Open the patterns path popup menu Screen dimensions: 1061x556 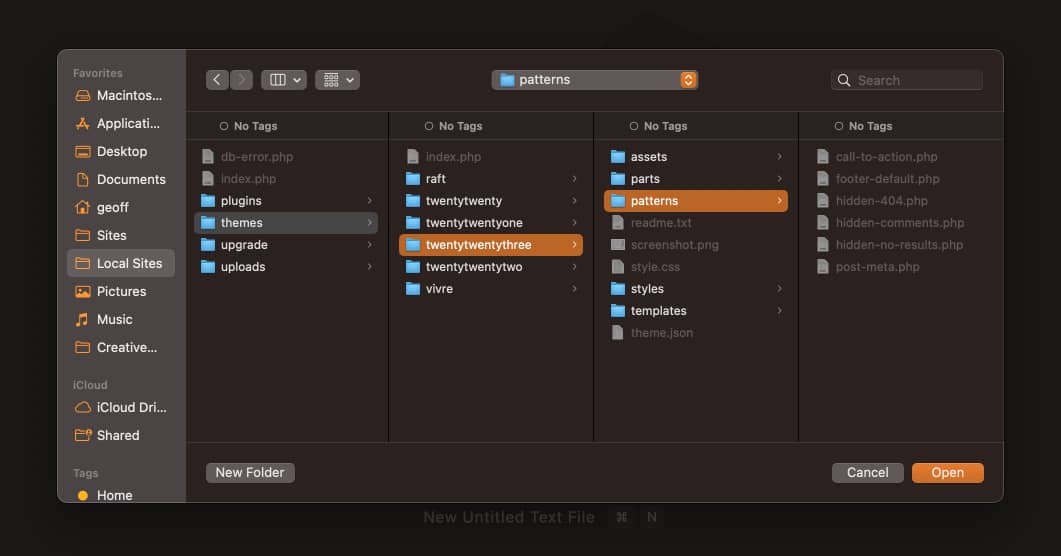tap(595, 80)
